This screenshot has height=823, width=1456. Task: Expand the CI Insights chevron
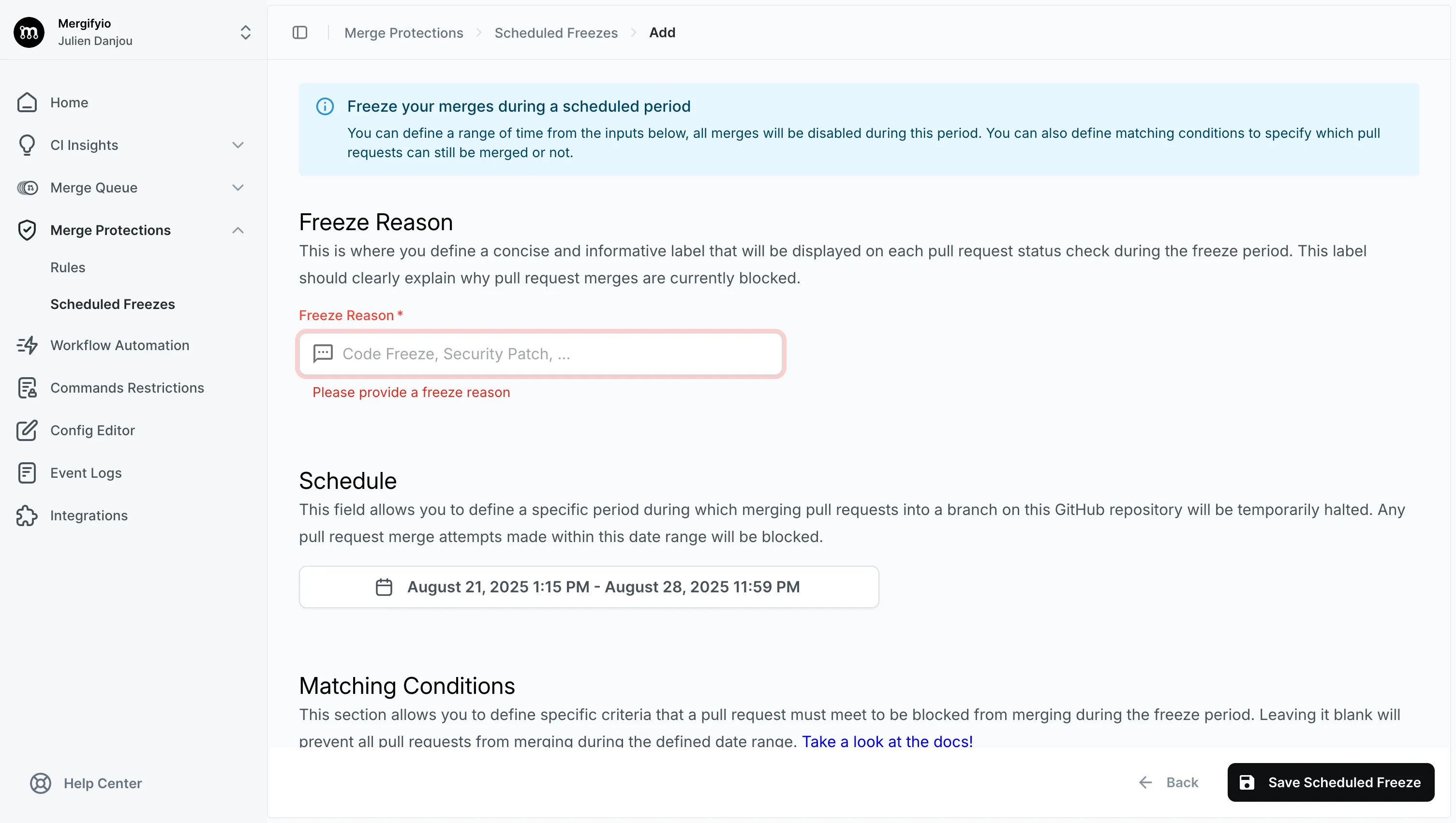238,145
